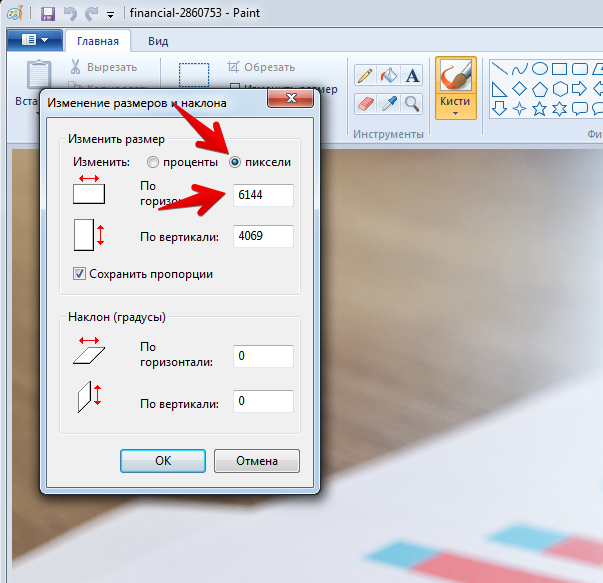The height and width of the screenshot is (583, 603).
Task: Select the Fill with color bucket tool
Action: click(x=388, y=75)
